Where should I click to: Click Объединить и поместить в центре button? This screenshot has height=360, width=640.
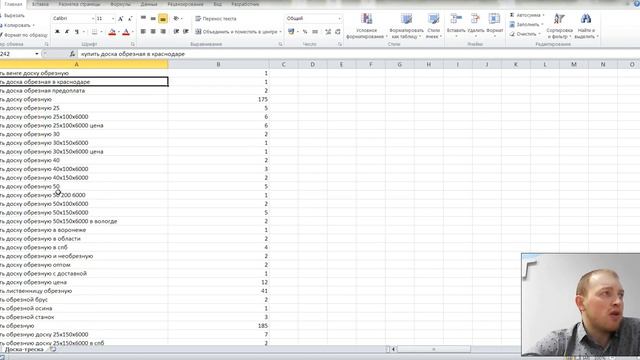point(236,31)
